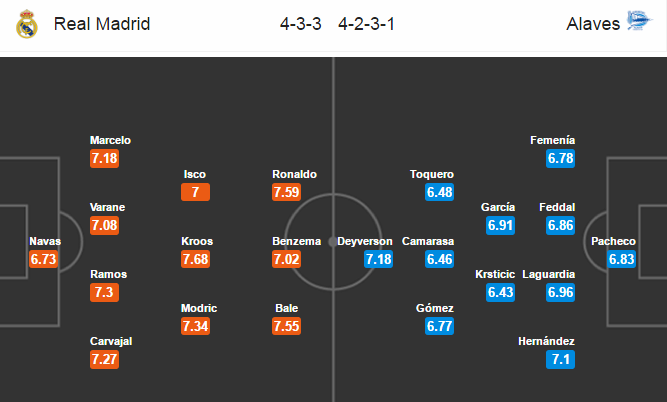Click the 4-3-3 formation label
667x402 pixels.
pos(301,24)
